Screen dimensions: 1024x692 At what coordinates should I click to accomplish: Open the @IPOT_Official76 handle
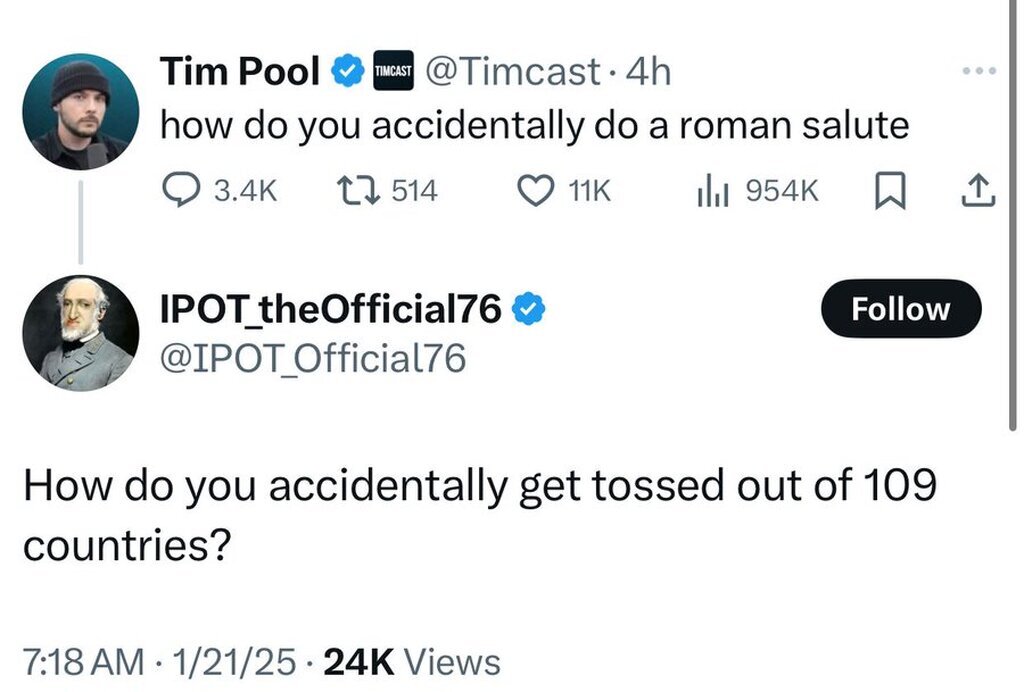313,358
